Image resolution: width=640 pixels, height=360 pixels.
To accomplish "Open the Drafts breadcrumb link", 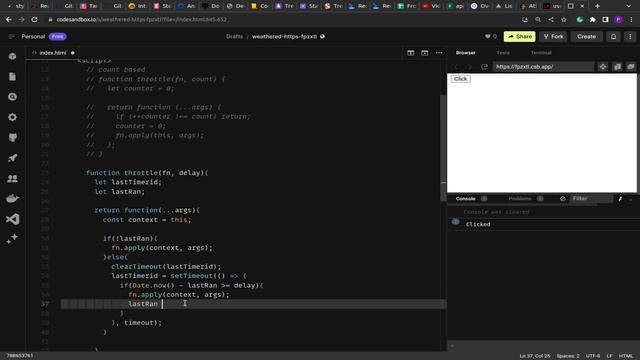I will (234, 36).
